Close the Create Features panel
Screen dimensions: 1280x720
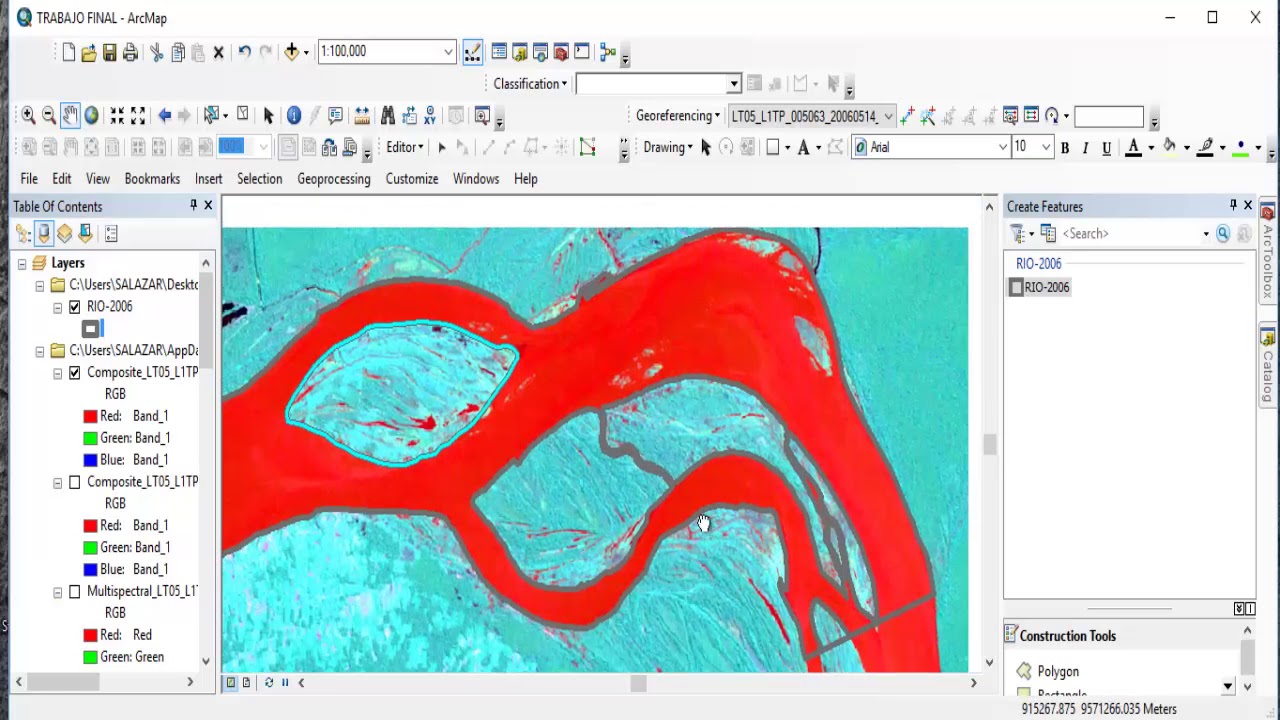click(1248, 205)
